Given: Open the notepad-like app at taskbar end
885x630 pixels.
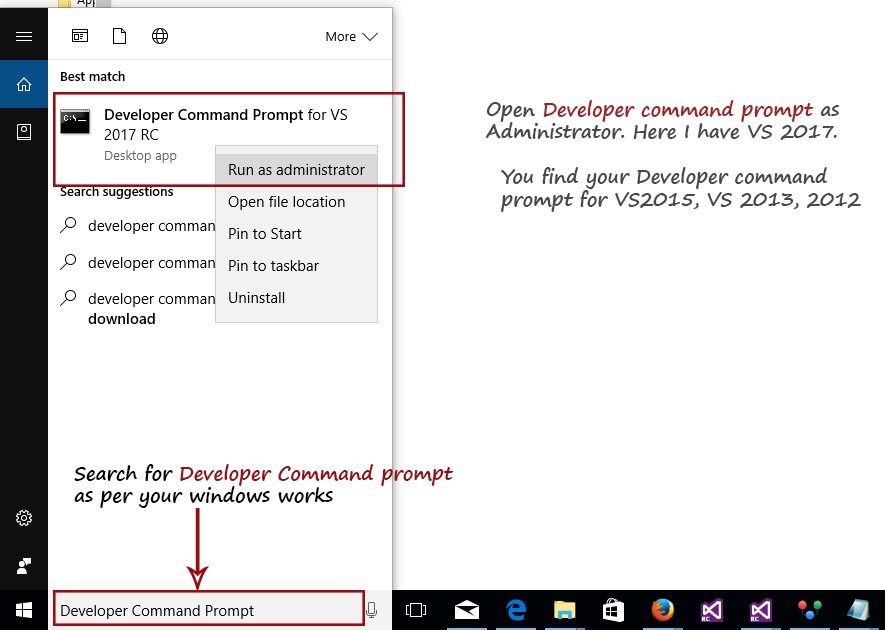Looking at the screenshot, I should point(858,610).
